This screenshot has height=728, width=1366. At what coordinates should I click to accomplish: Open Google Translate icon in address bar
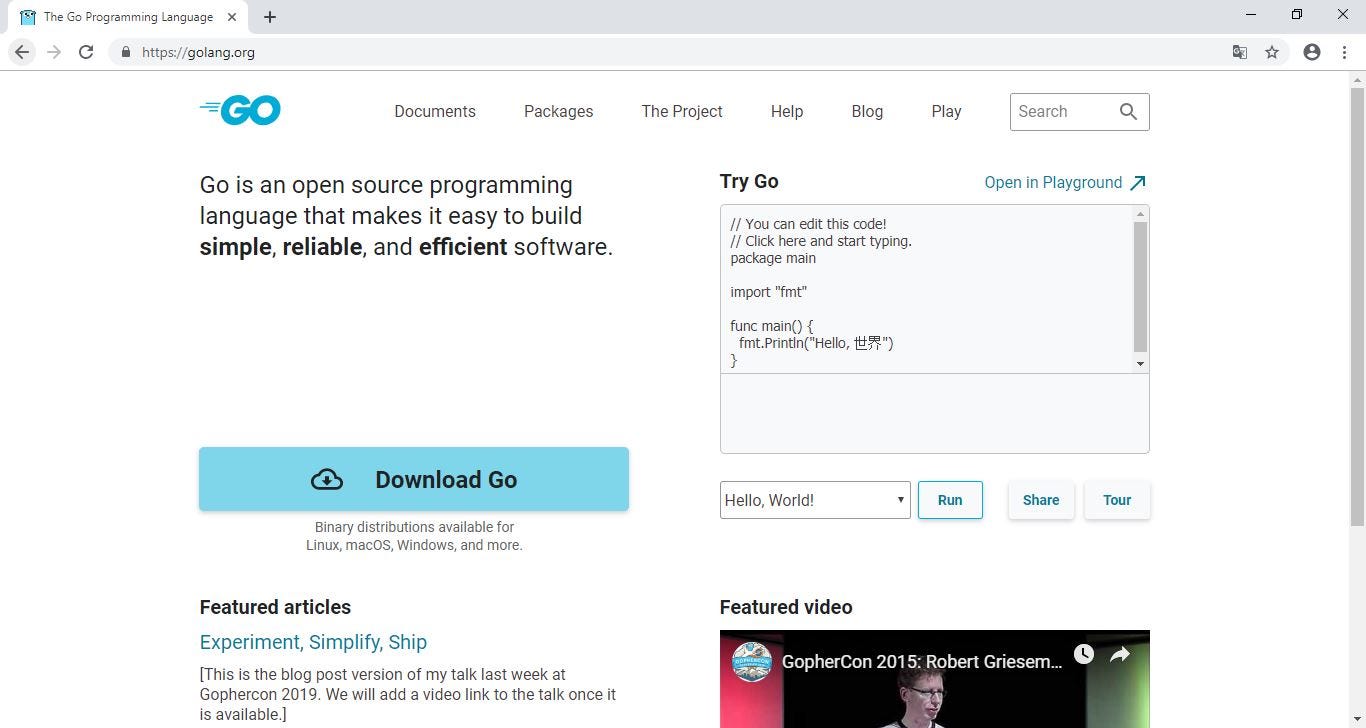point(1240,51)
